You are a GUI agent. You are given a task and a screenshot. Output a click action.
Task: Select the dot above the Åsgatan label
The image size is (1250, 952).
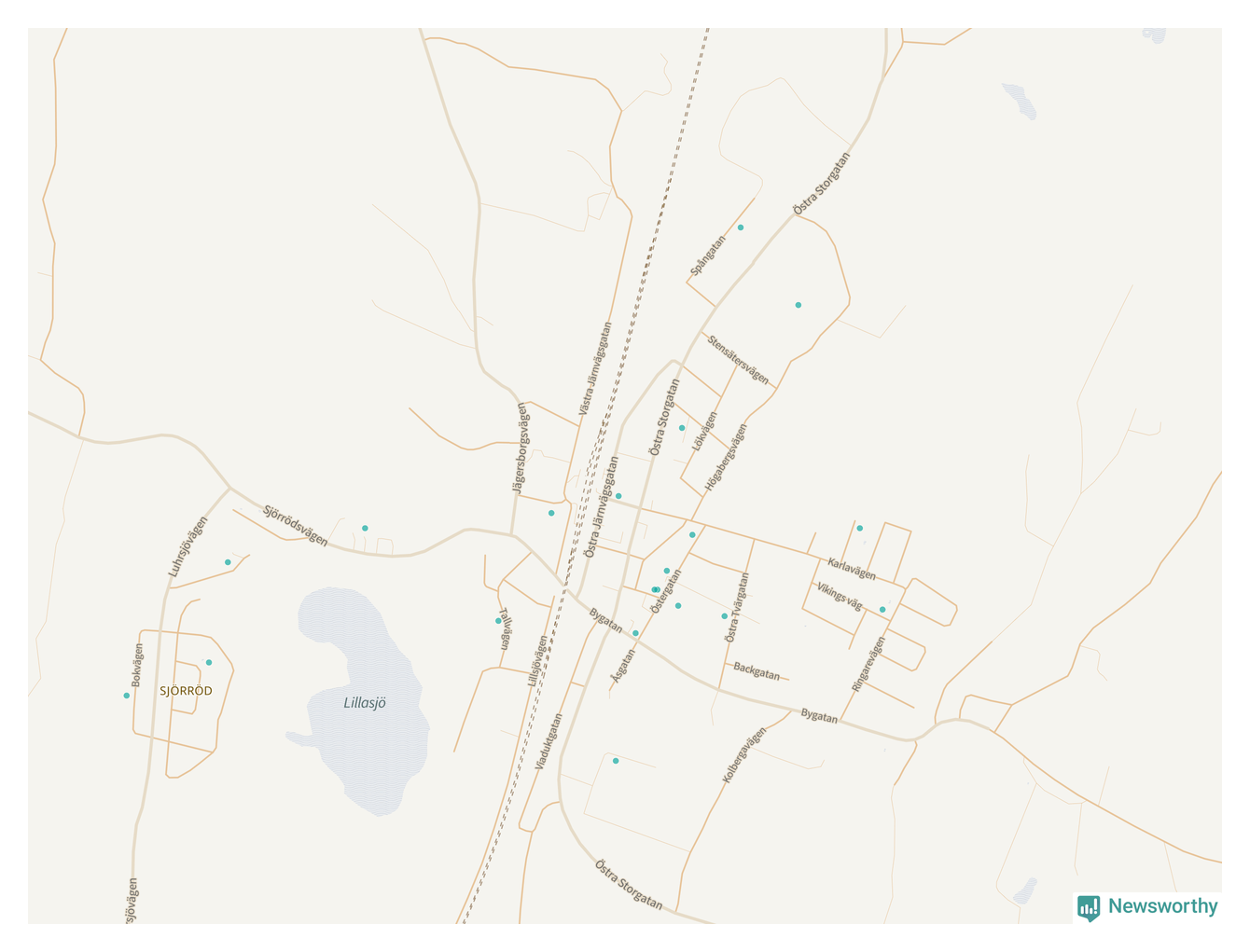(x=635, y=633)
